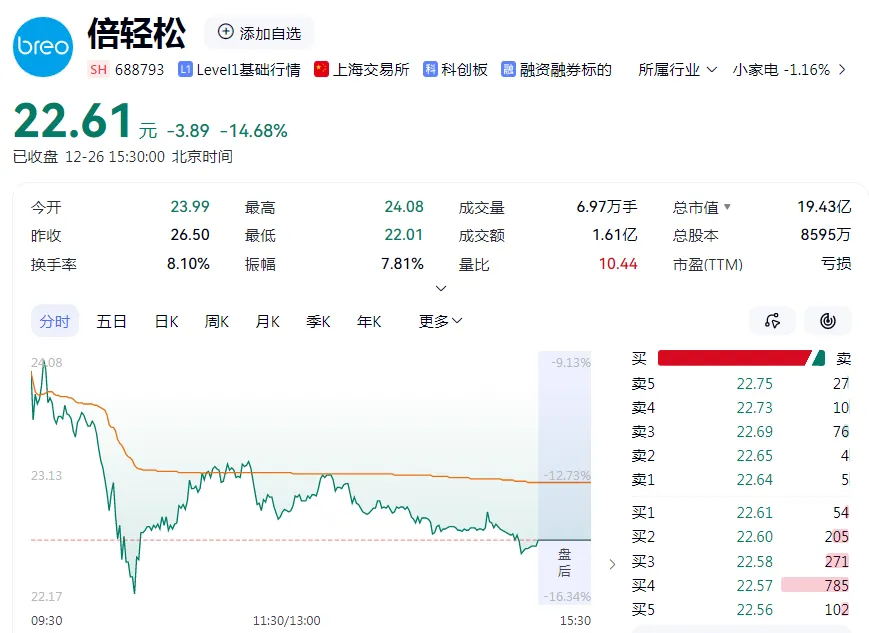Click the breo company logo
Viewport: 869px width, 633px height.
(x=43, y=47)
